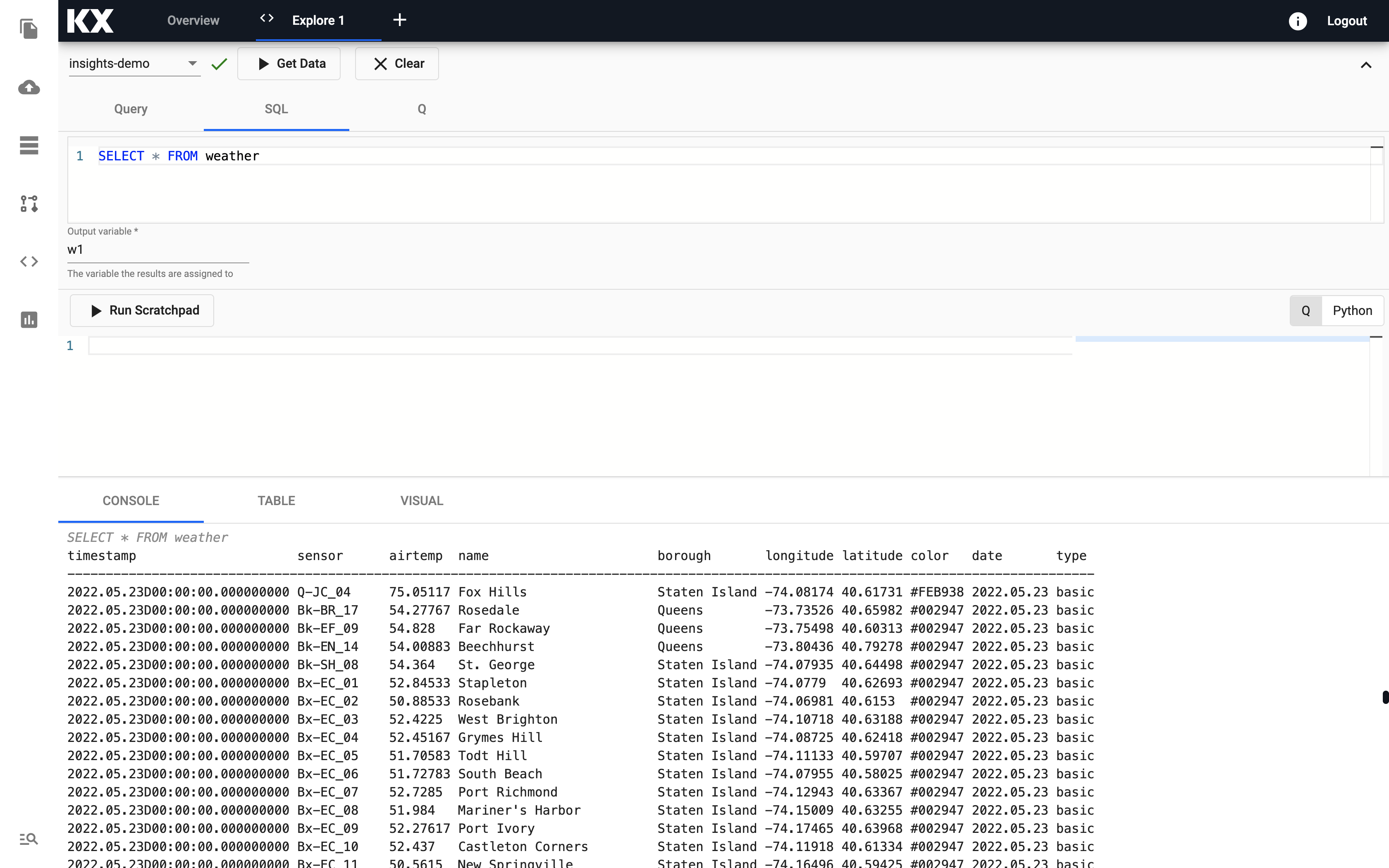Click the timestamp column header in console

point(102,556)
